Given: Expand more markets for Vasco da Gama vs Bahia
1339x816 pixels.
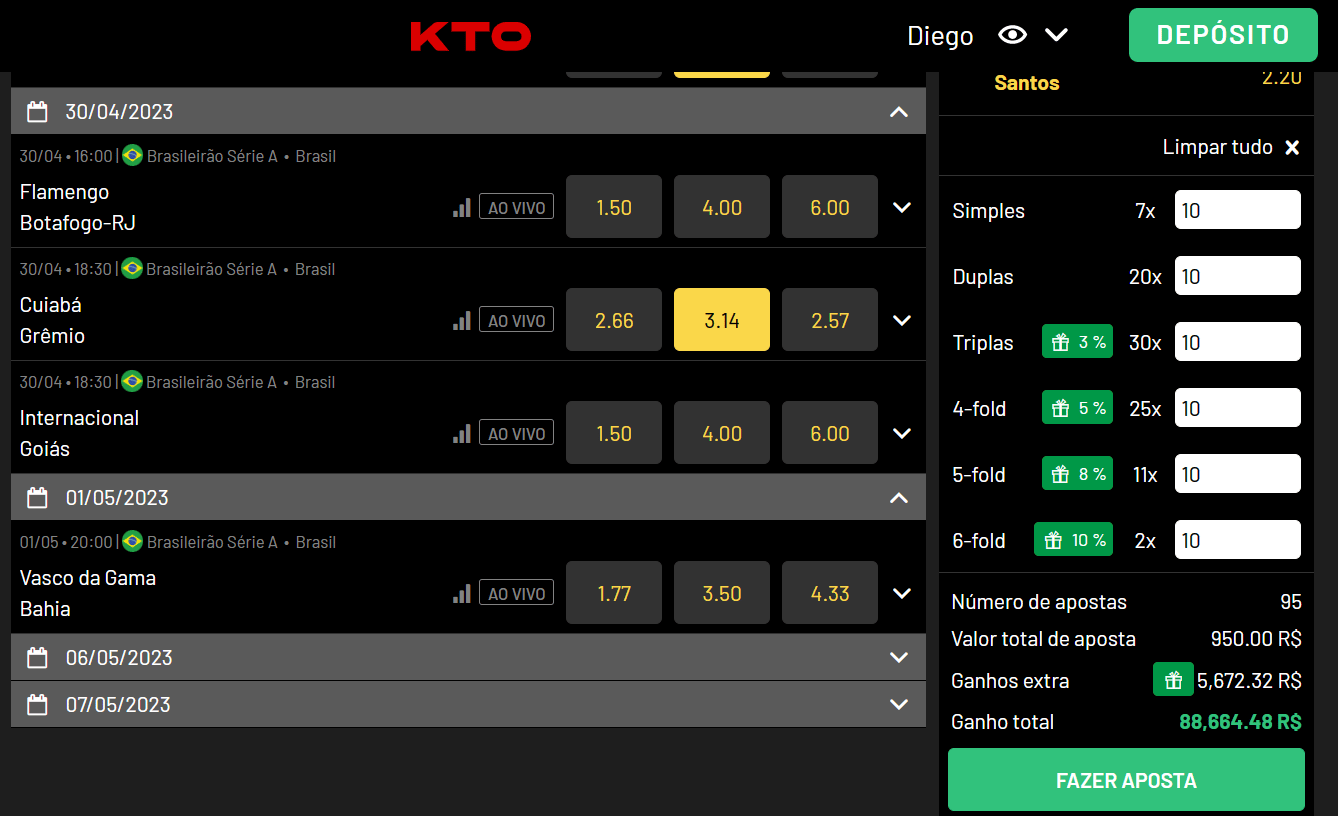Looking at the screenshot, I should coord(902,593).
